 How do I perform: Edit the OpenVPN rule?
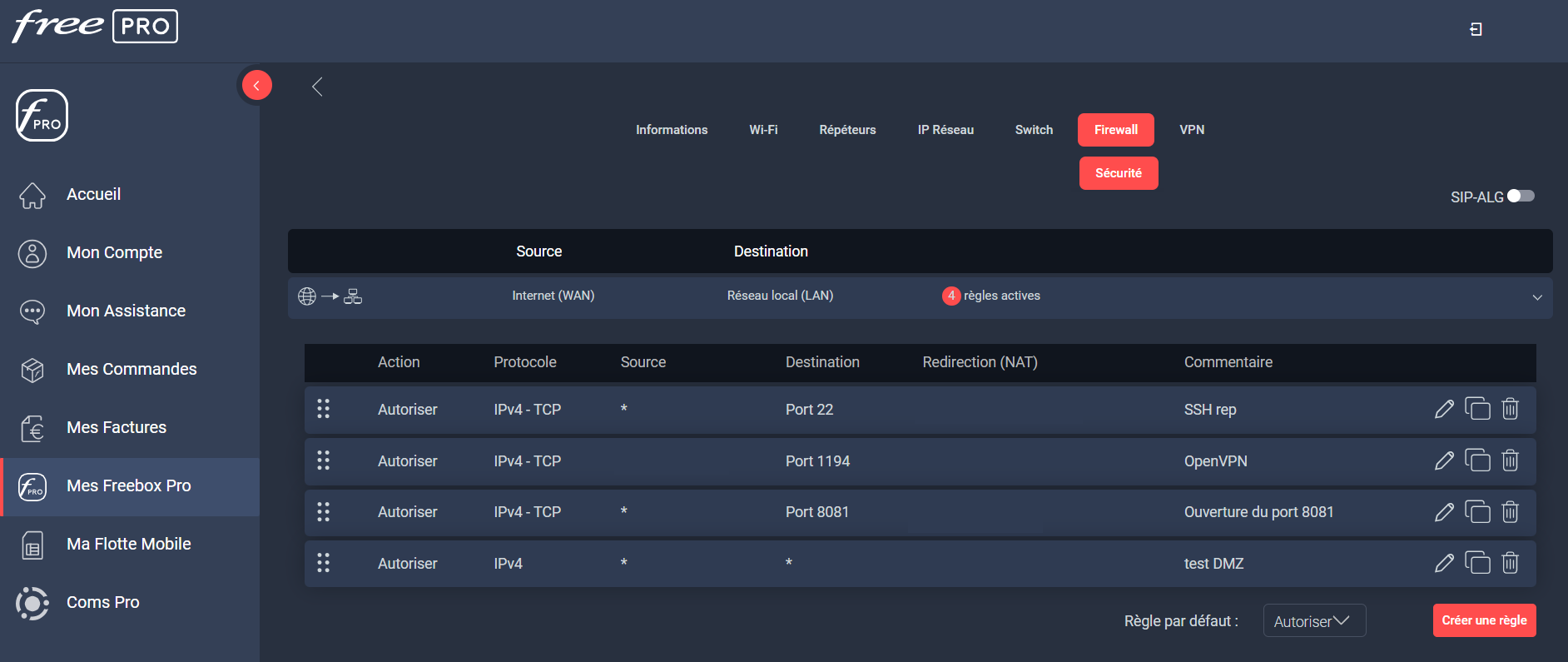(1444, 460)
